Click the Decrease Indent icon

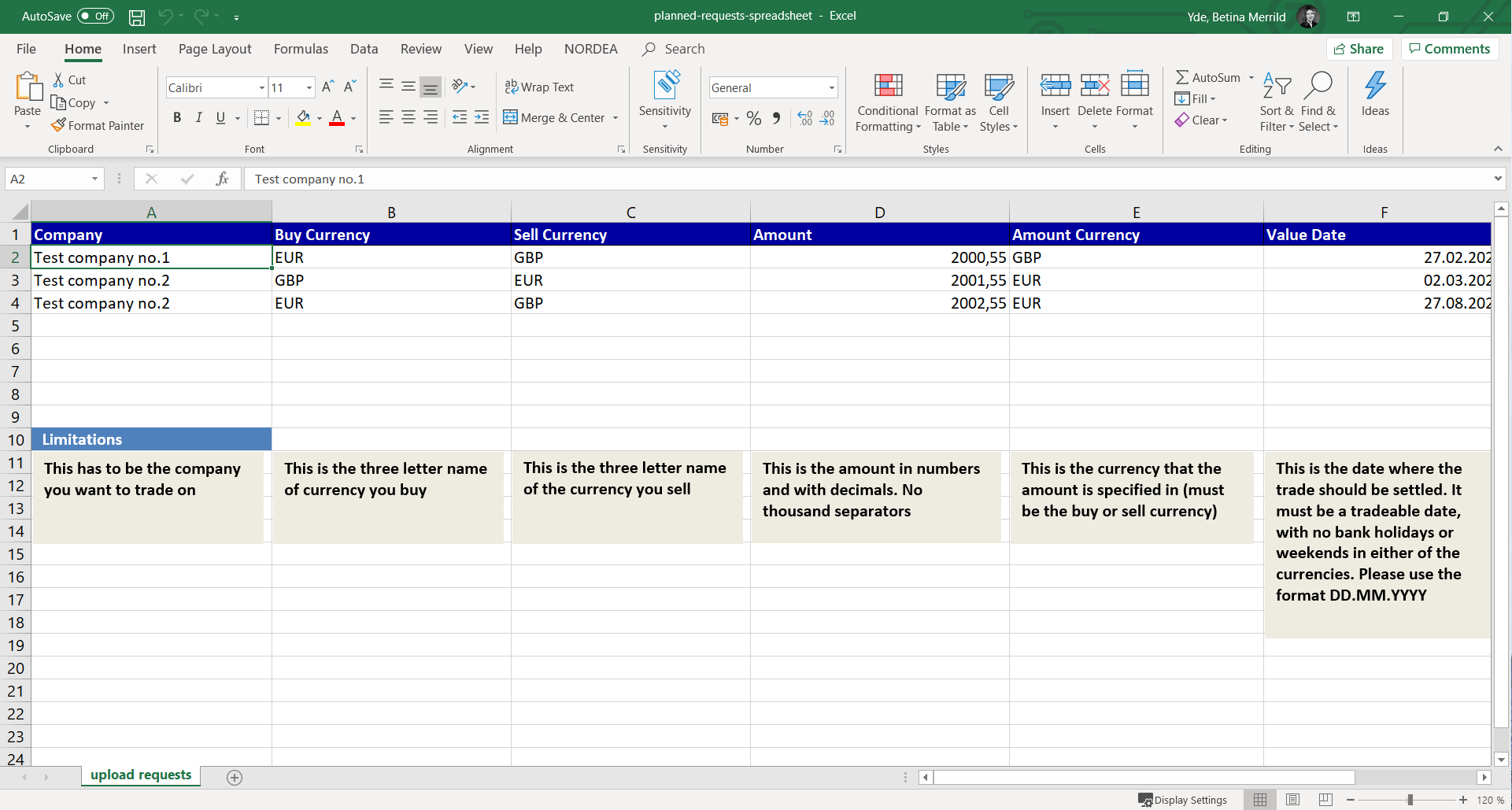[x=460, y=117]
